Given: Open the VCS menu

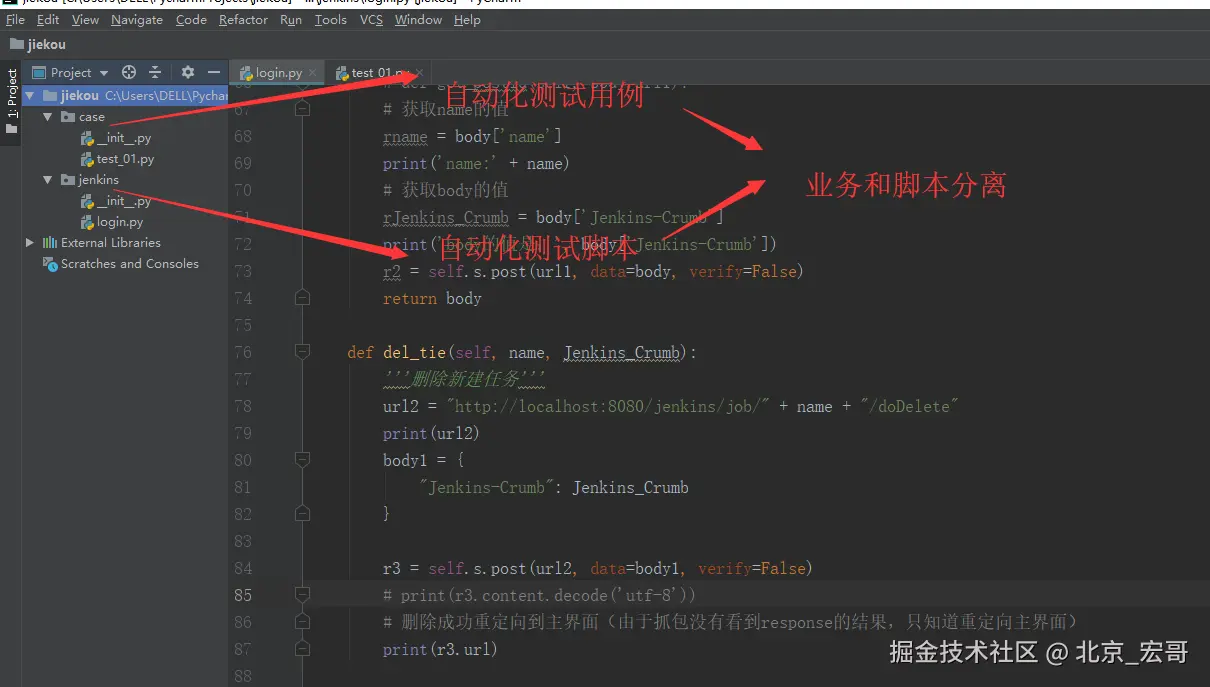Looking at the screenshot, I should tap(371, 20).
